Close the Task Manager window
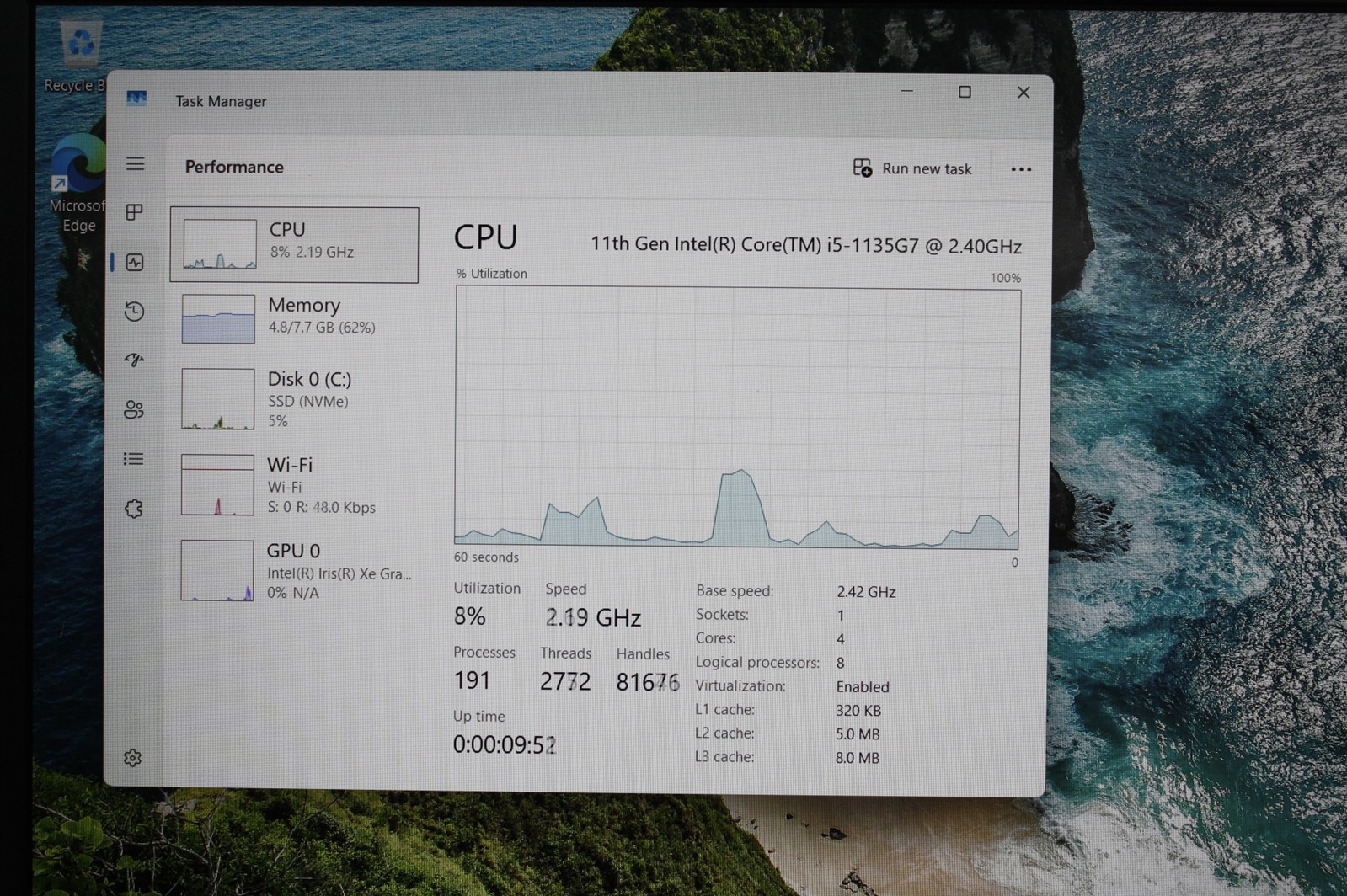The height and width of the screenshot is (896, 1347). [x=1024, y=93]
